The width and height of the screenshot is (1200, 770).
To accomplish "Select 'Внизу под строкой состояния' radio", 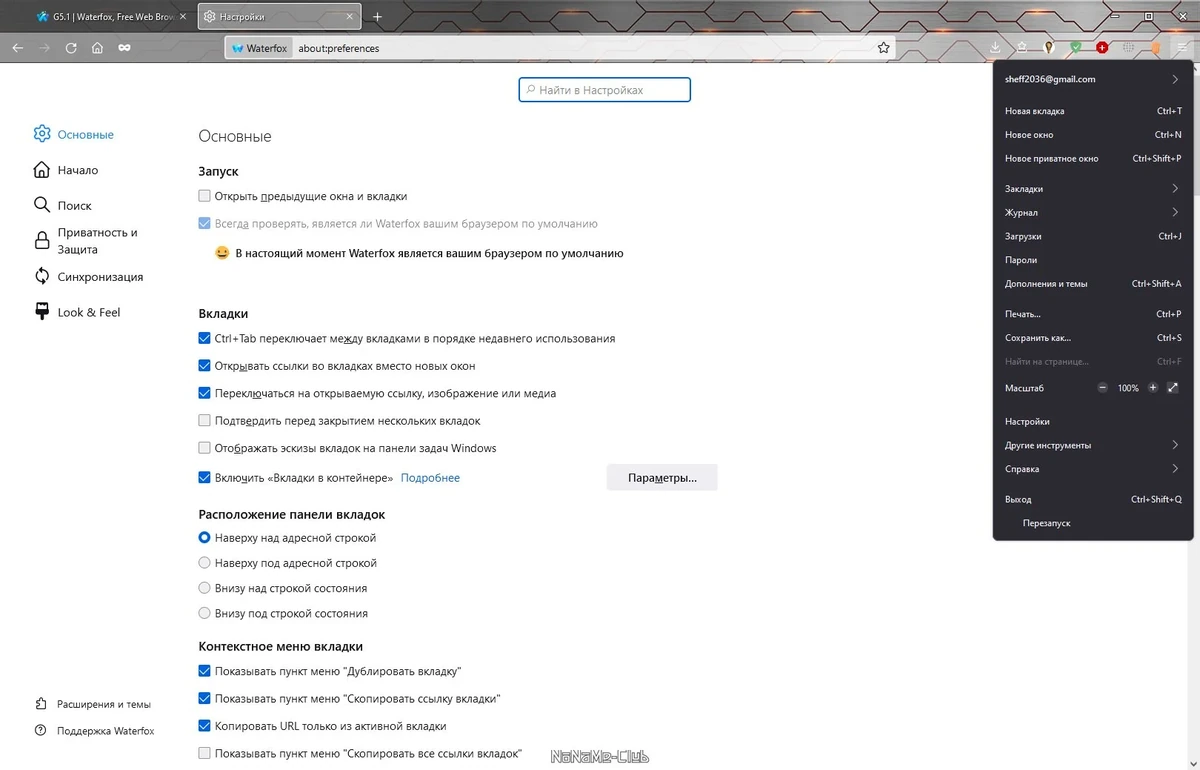I will click(205, 613).
